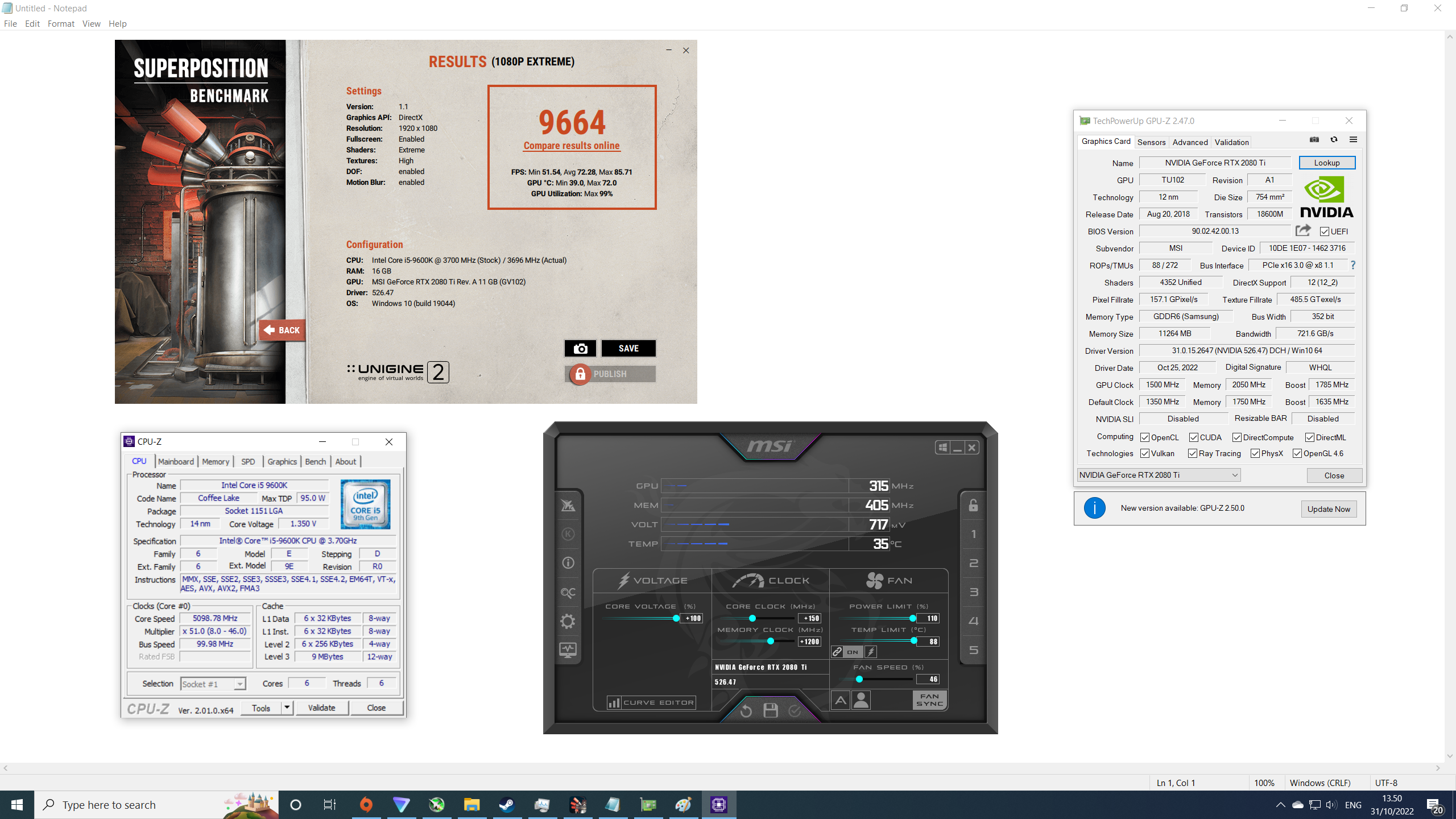This screenshot has width=1456, height=819.
Task: Open the Notepad Format menu
Action: coord(61,23)
